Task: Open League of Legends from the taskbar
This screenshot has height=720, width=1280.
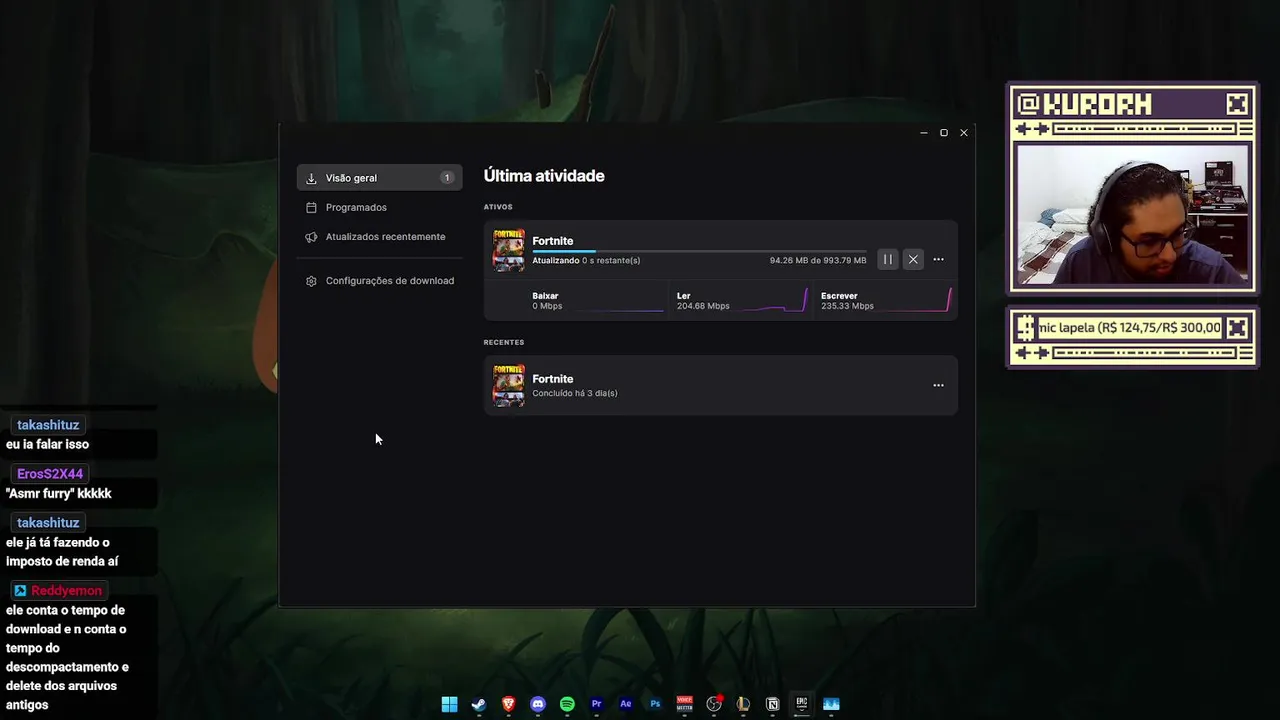Action: [x=743, y=704]
